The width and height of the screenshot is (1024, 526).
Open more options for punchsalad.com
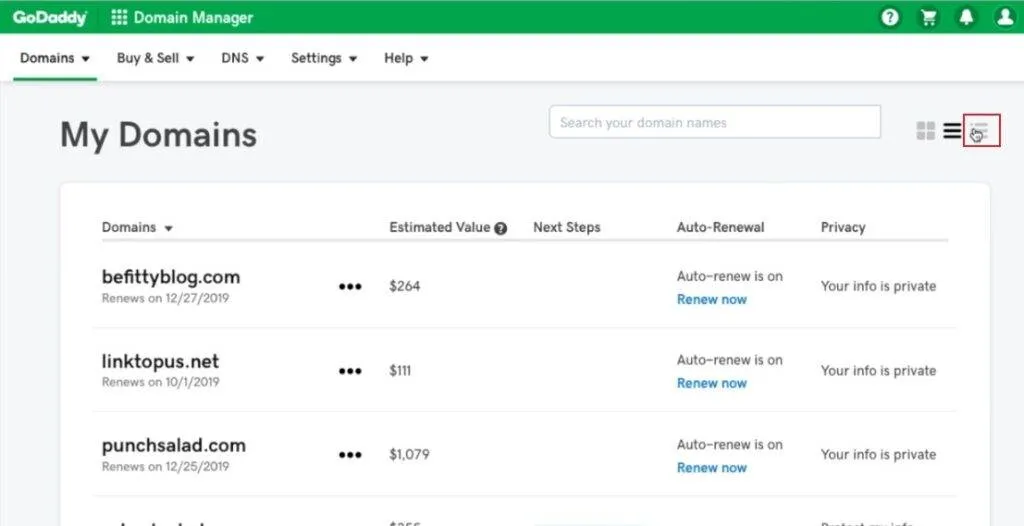pyautogui.click(x=350, y=454)
